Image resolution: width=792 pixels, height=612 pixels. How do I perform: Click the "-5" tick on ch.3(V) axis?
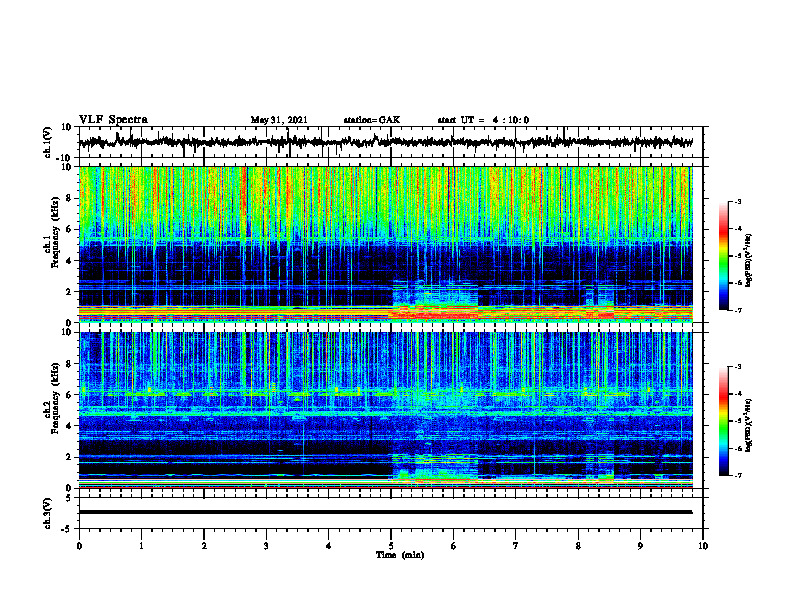point(67,529)
